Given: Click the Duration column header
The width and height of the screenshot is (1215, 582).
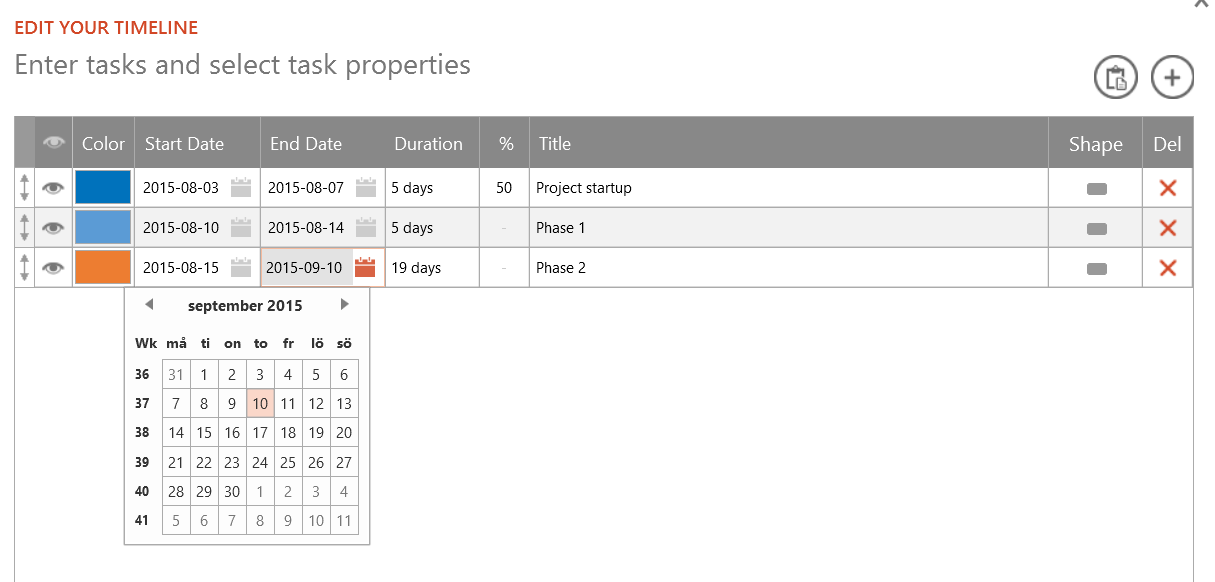Looking at the screenshot, I should pos(428,144).
